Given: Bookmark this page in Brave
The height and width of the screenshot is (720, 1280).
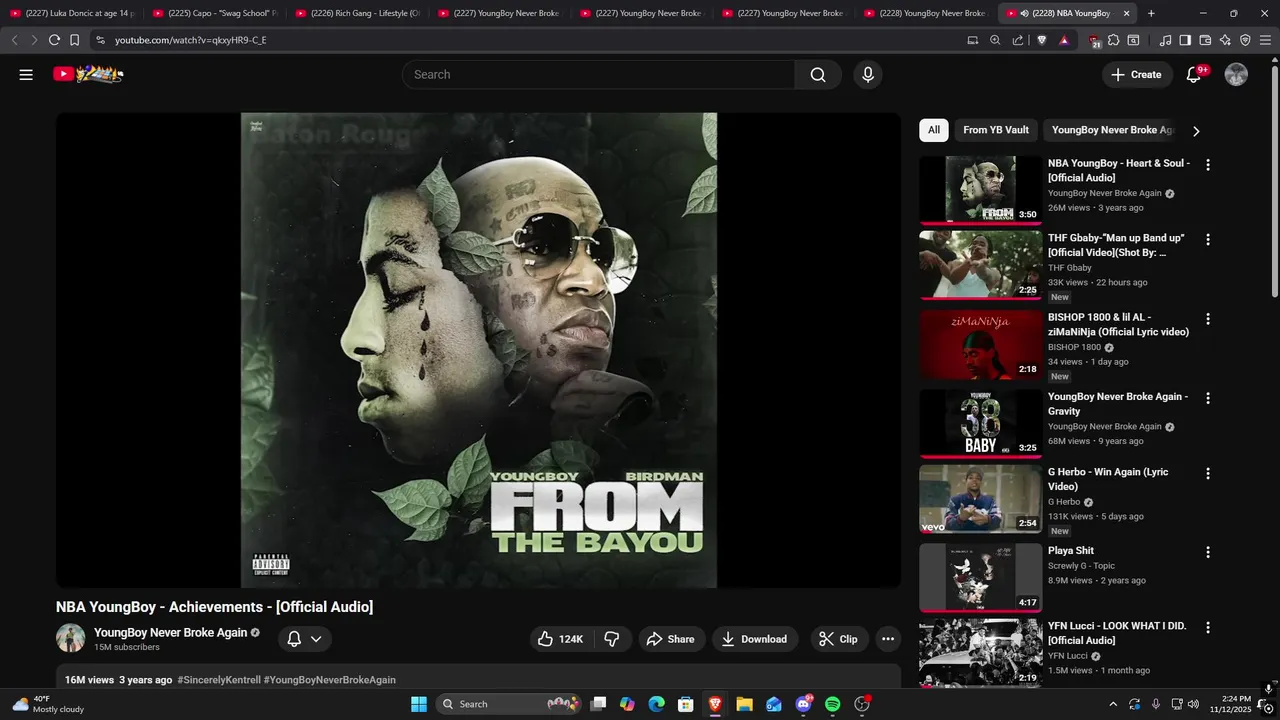Looking at the screenshot, I should 74,40.
